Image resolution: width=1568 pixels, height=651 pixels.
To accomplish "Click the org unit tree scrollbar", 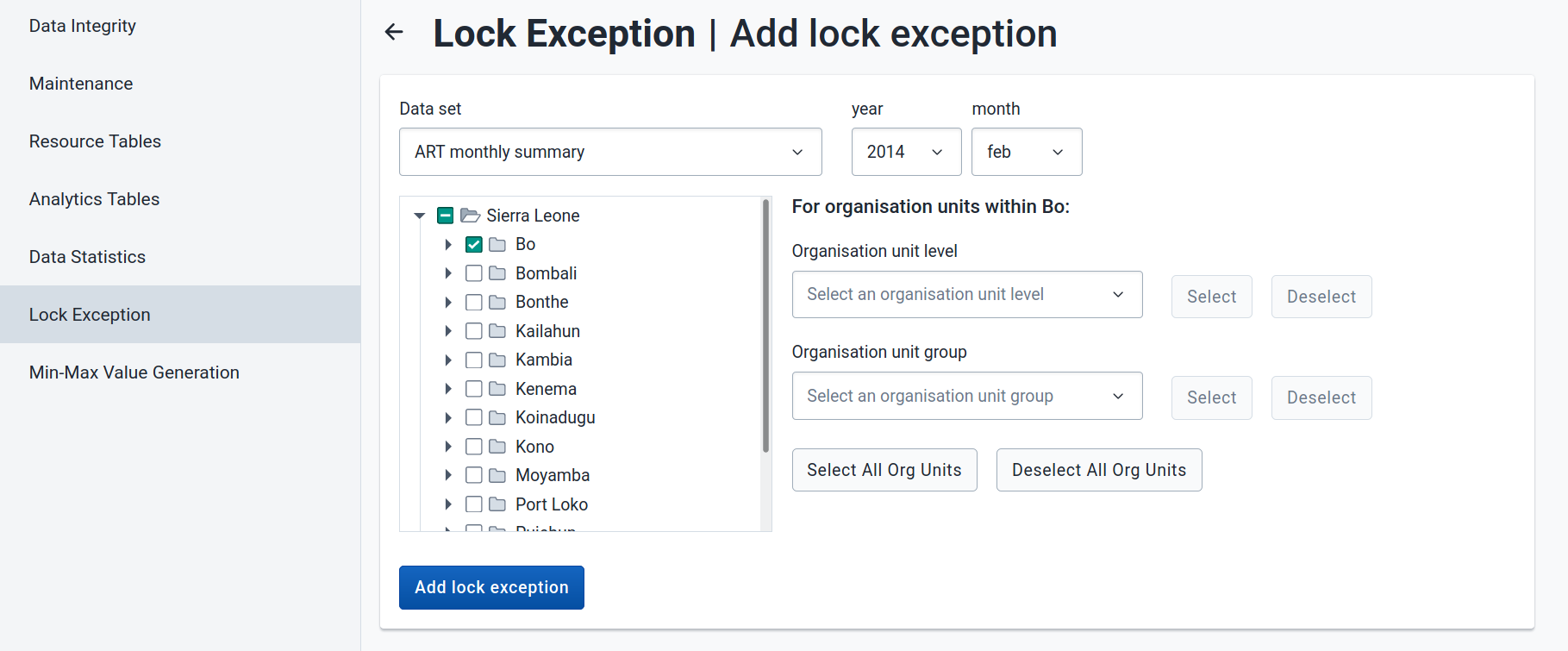I will (765, 328).
